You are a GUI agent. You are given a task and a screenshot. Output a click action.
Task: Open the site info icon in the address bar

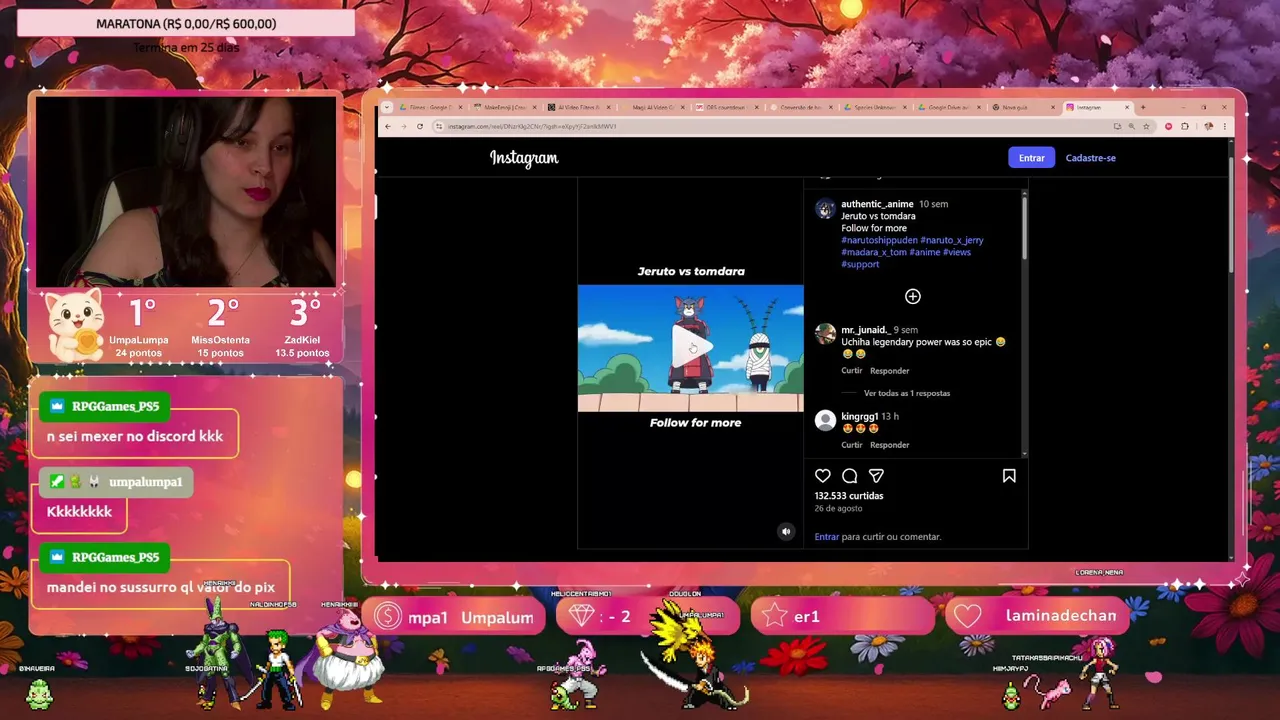click(x=440, y=126)
